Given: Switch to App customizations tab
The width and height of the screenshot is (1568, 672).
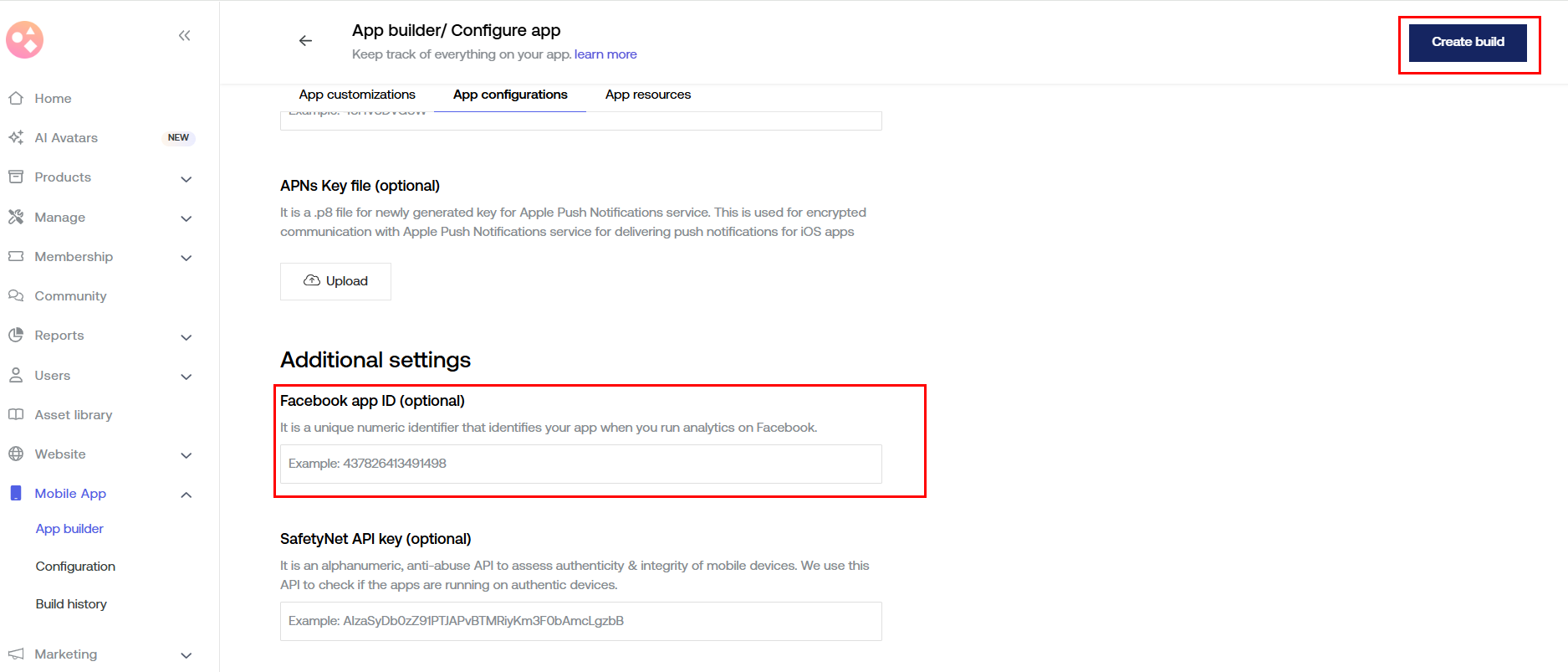Looking at the screenshot, I should pyautogui.click(x=357, y=95).
